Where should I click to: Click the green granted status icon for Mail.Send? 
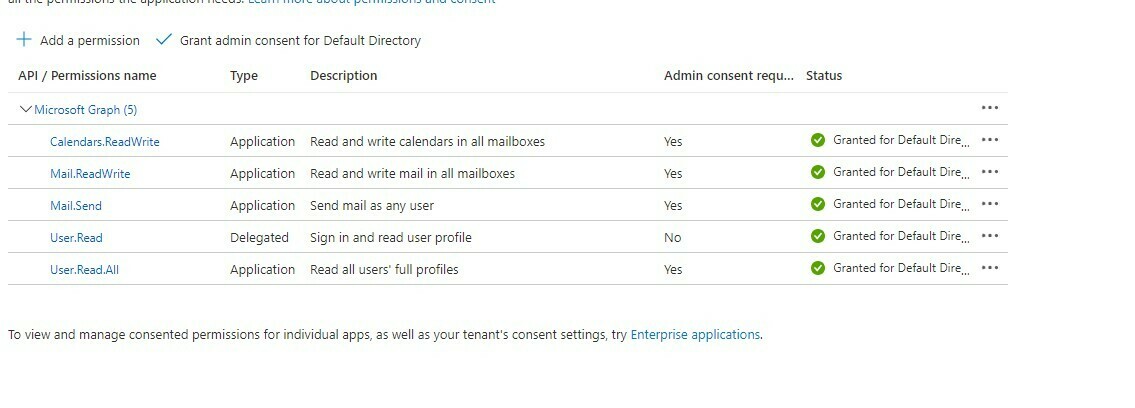[x=818, y=204]
